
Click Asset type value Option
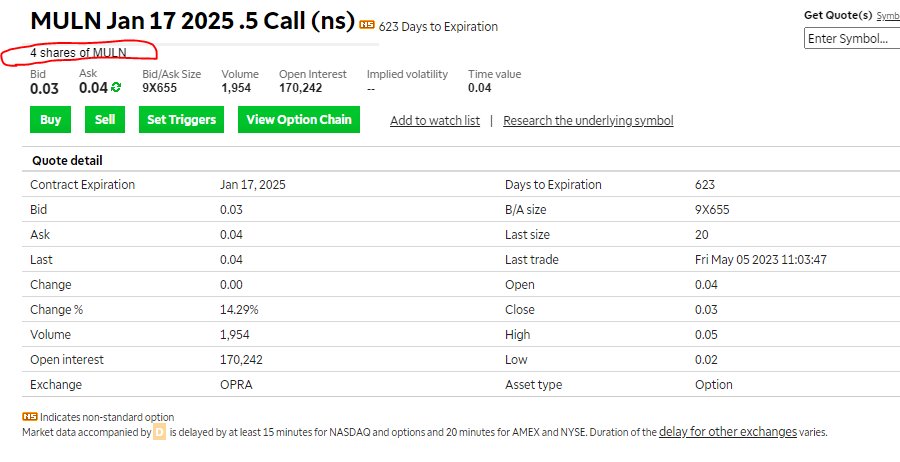click(713, 385)
